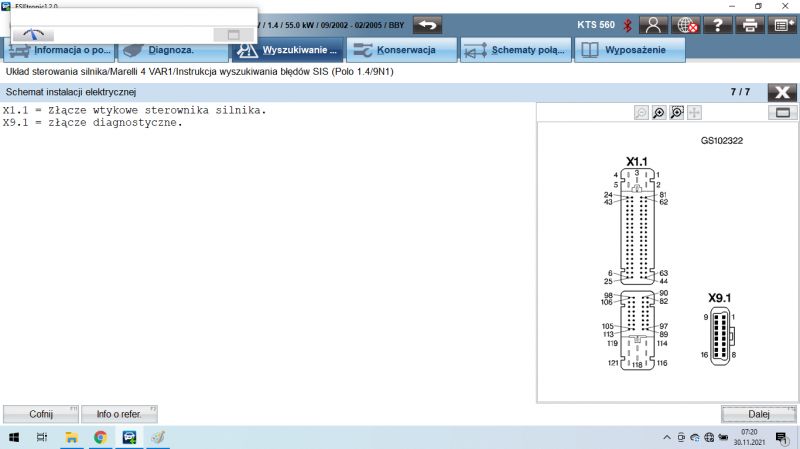Open the notification center icon
The width and height of the screenshot is (800, 449).
(782, 437)
